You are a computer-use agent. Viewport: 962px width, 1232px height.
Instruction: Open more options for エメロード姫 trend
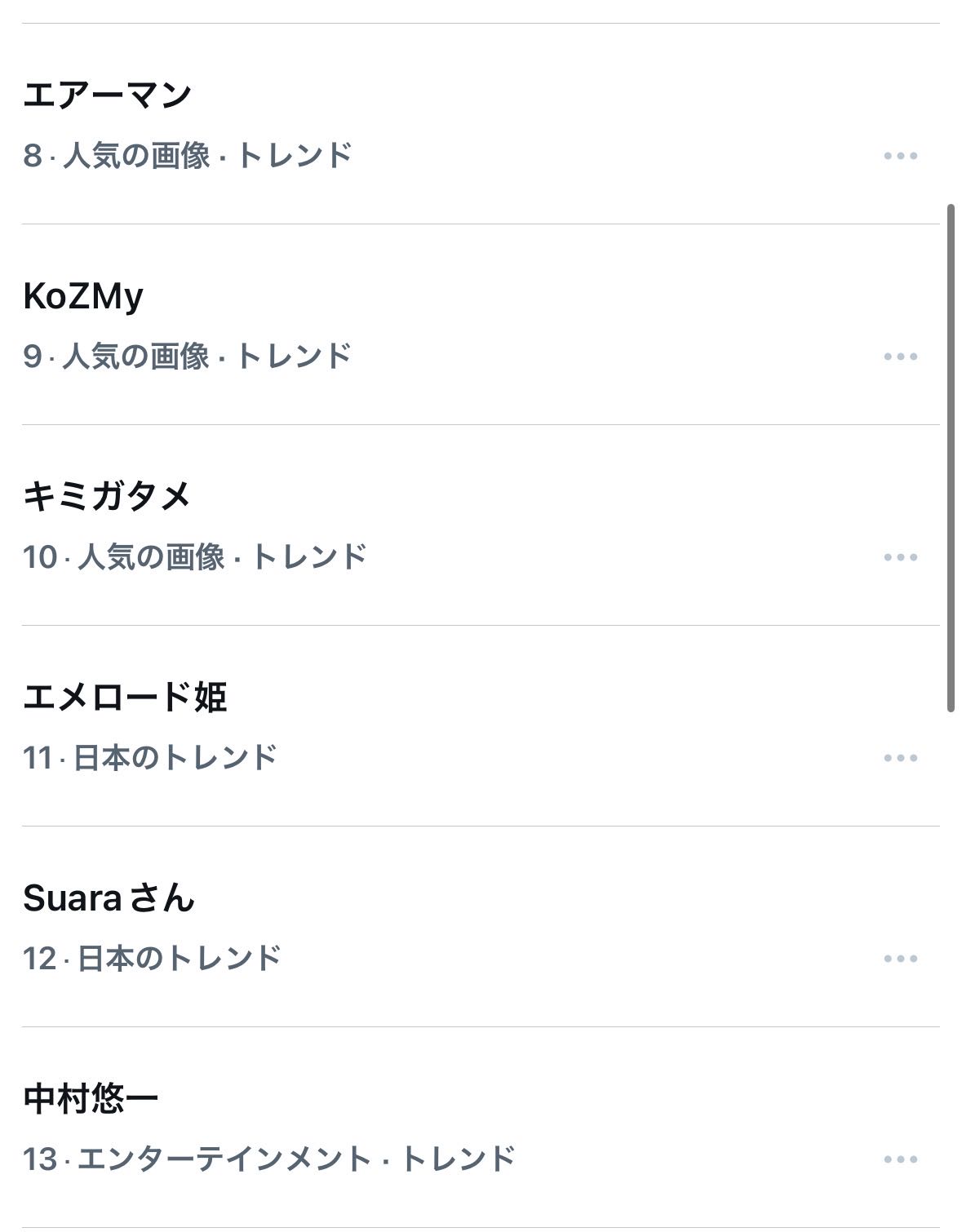[900, 758]
